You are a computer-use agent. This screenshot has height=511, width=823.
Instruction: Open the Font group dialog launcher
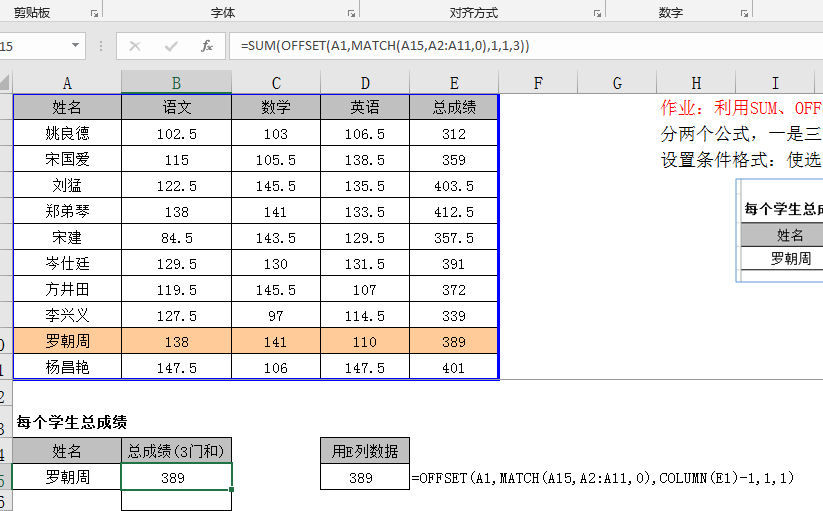[x=351, y=14]
